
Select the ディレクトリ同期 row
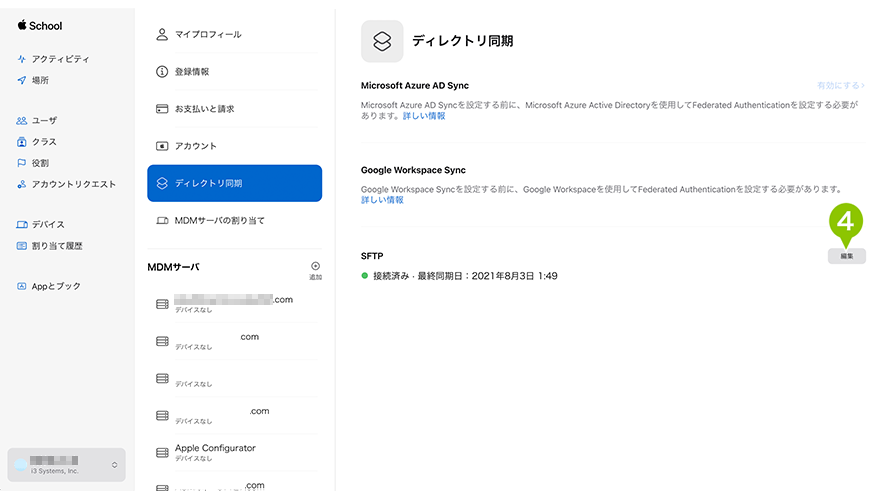click(x=235, y=183)
